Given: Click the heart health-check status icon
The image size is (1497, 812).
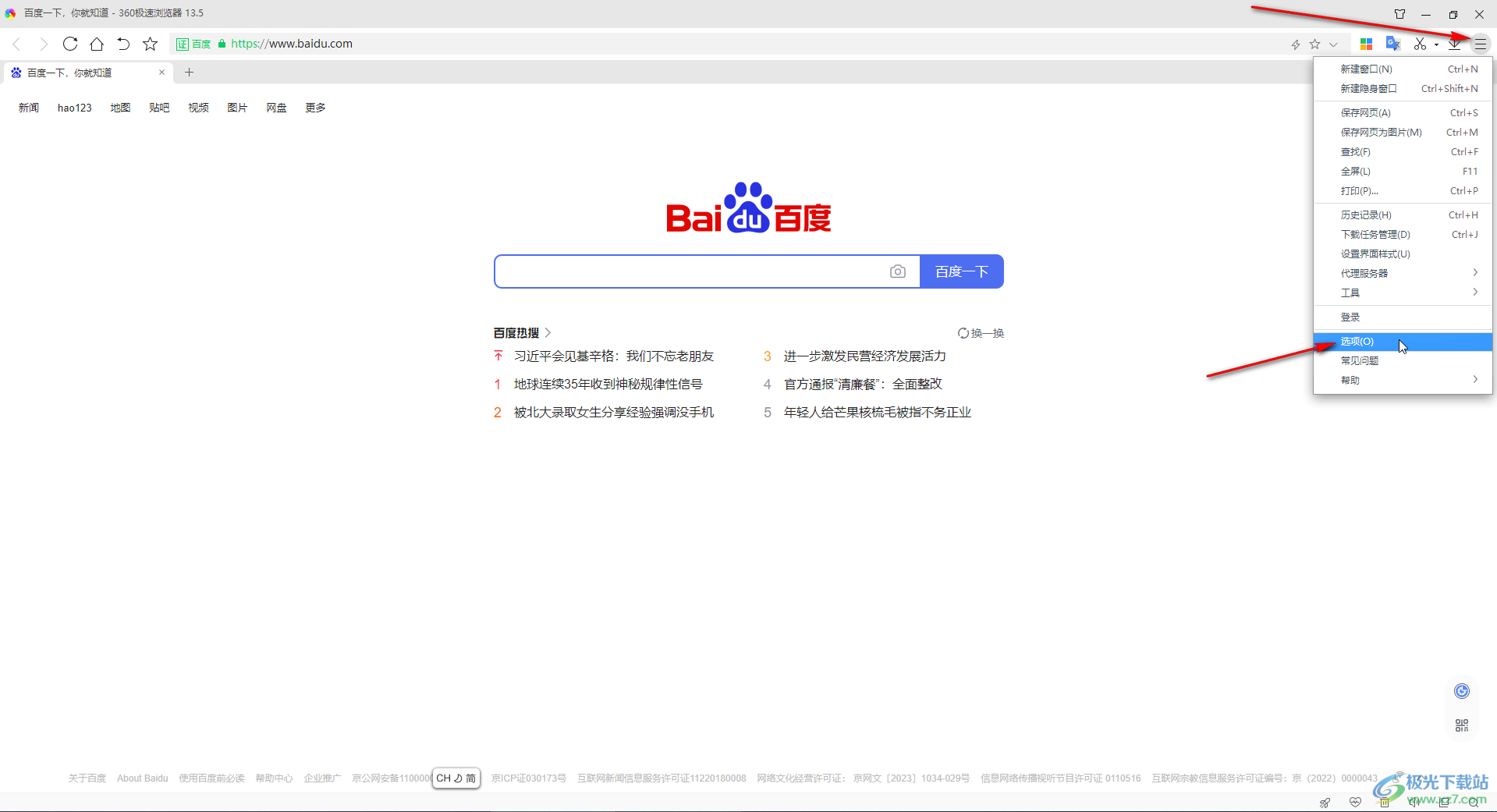Looking at the screenshot, I should [1355, 803].
